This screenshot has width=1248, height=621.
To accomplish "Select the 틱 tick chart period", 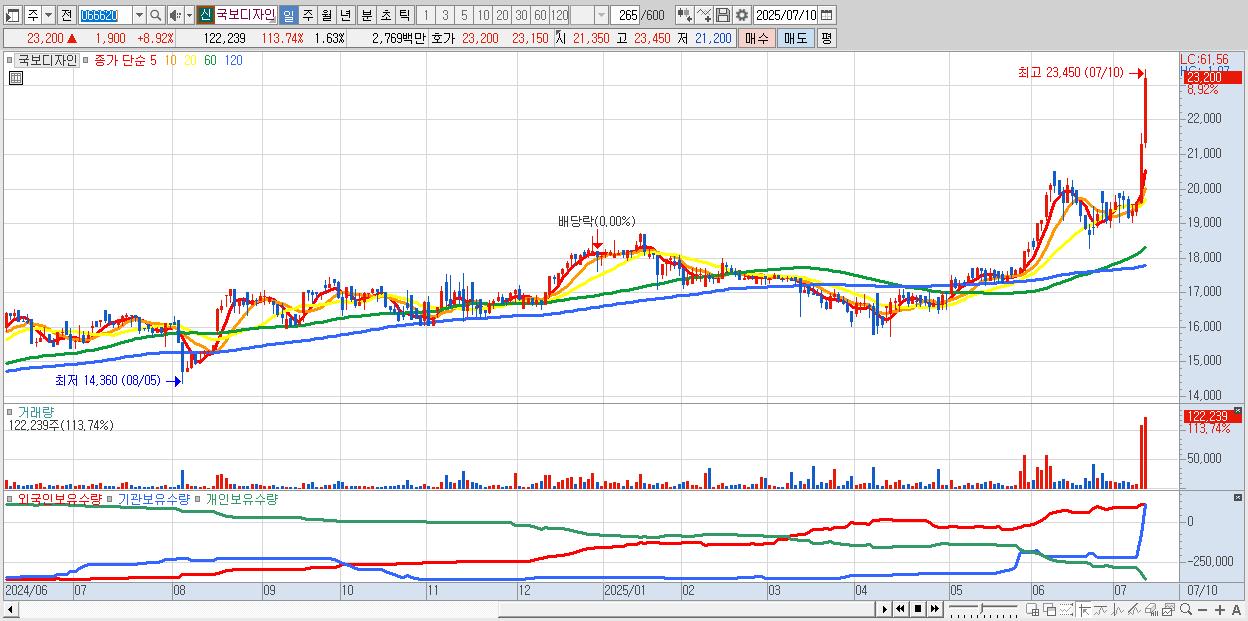I will 404,15.
